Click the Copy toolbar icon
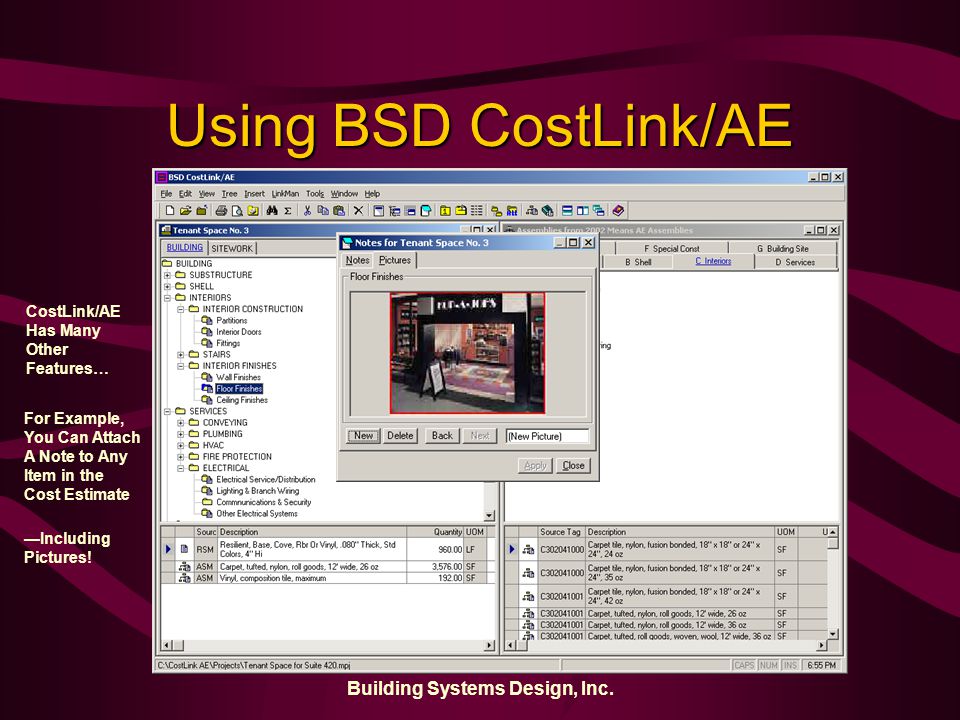This screenshot has height=720, width=960. coord(323,211)
